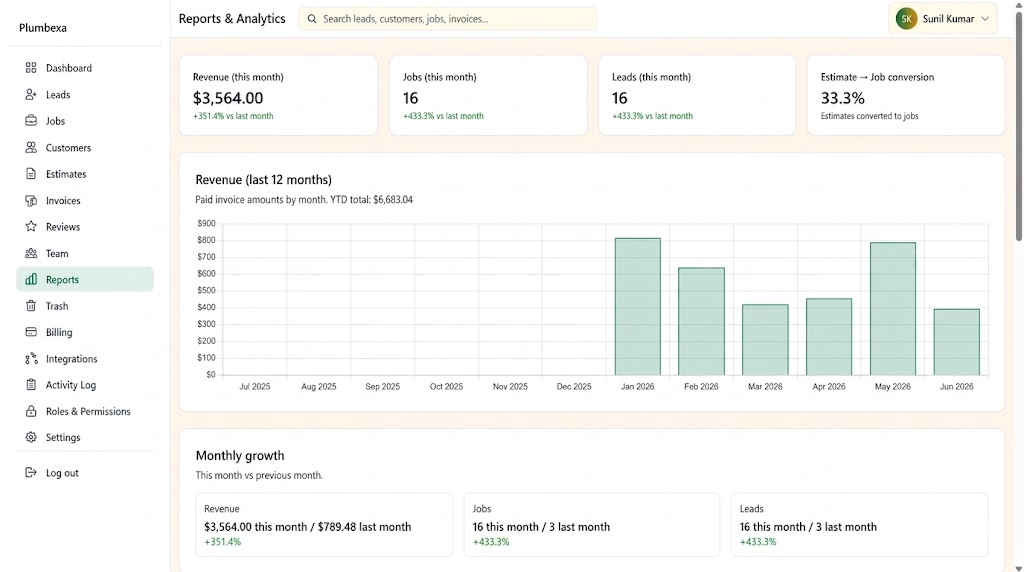Click the scrollbar down arrow
The image size is (1024, 572).
click(x=1018, y=568)
